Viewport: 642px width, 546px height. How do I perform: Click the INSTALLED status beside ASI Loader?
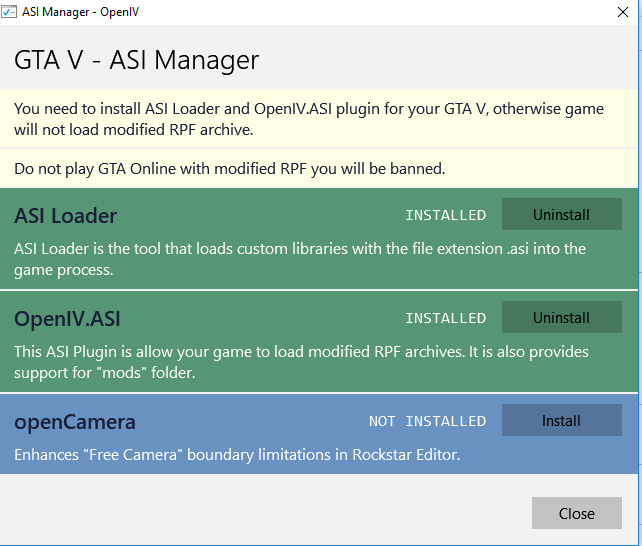pyautogui.click(x=445, y=216)
